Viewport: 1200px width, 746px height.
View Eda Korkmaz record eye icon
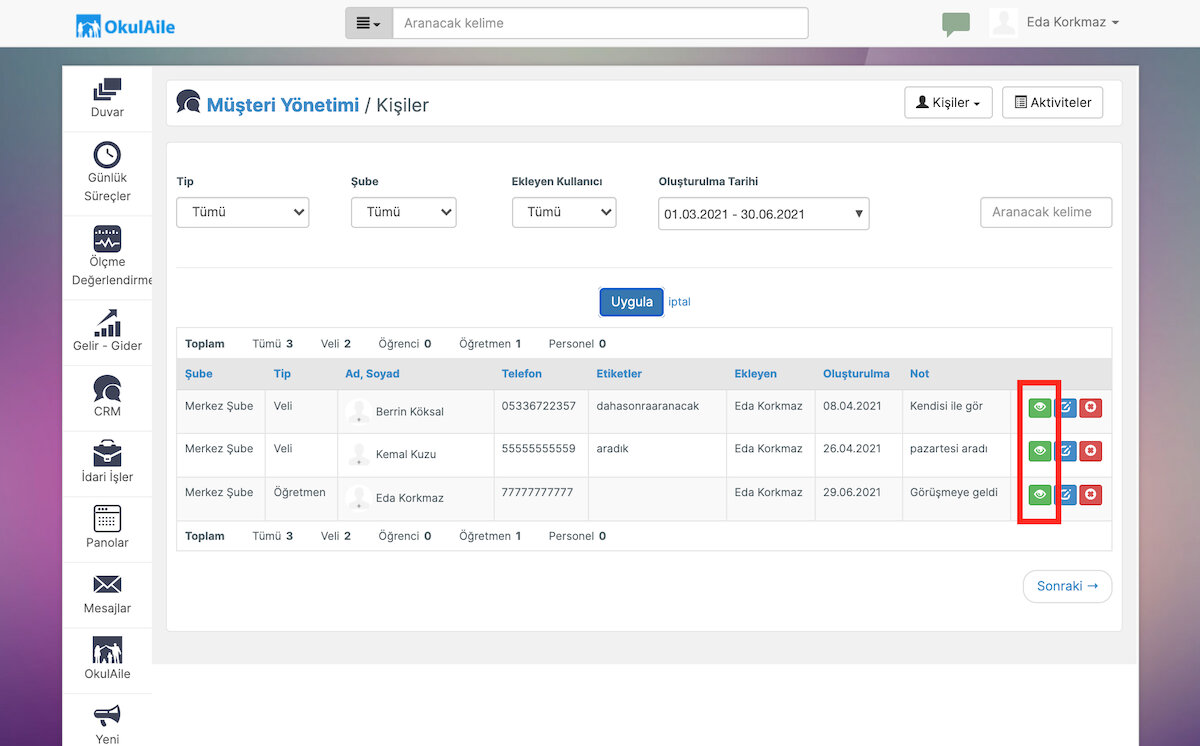pos(1040,494)
